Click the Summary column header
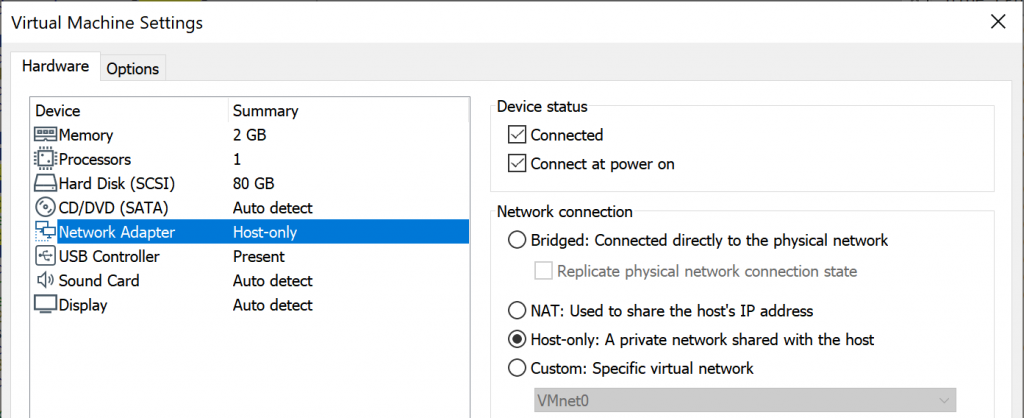 tap(265, 111)
